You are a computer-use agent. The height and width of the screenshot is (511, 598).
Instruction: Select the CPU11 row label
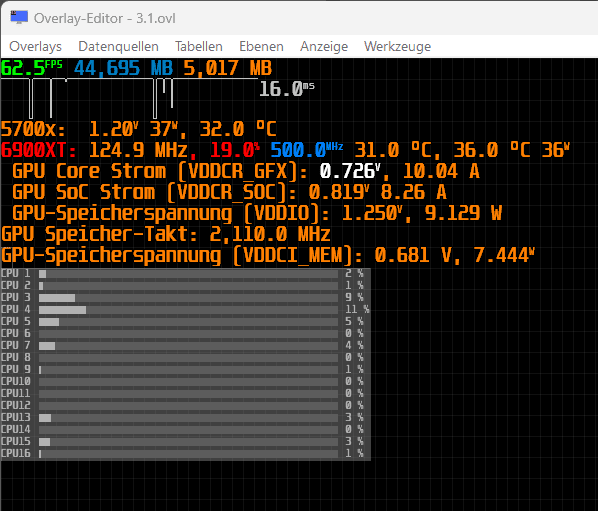click(16, 394)
